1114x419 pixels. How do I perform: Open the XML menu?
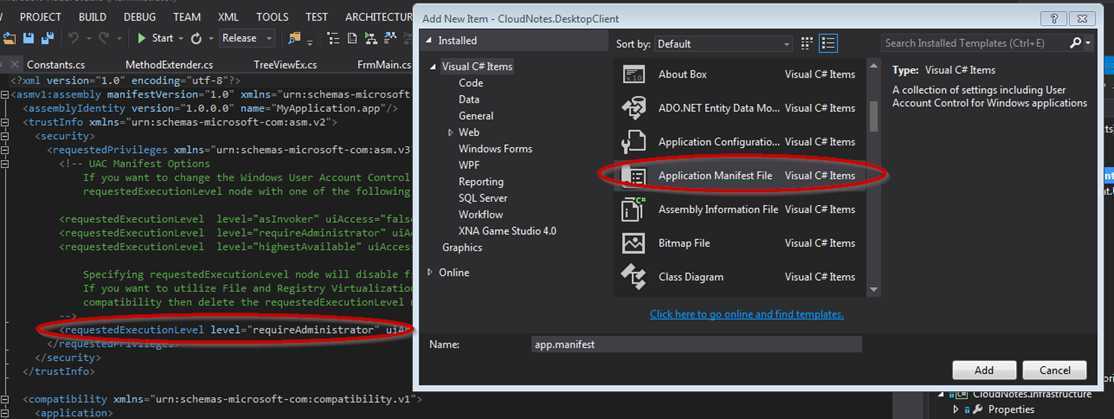(228, 16)
